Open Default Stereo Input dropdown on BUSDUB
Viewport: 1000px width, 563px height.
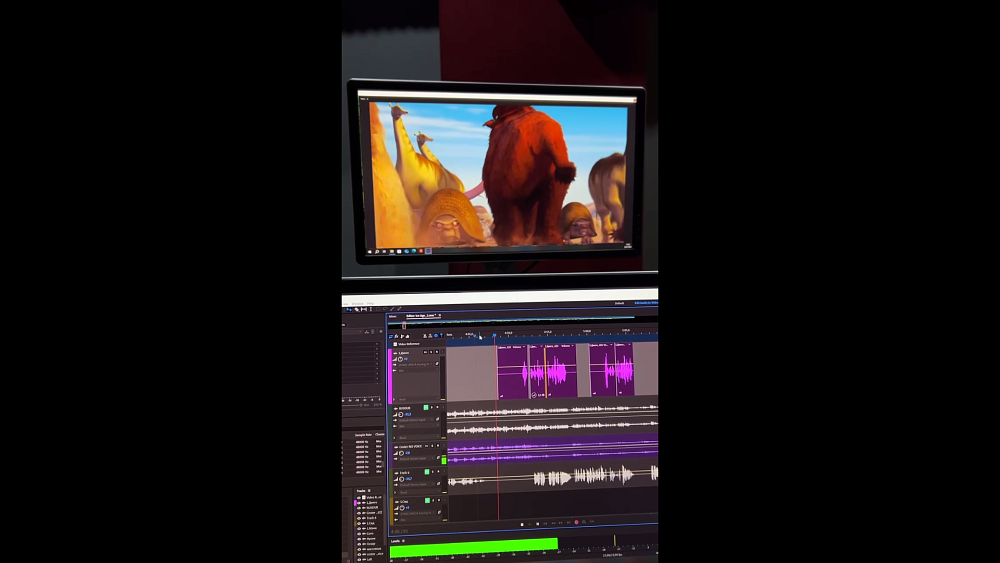pyautogui.click(x=415, y=420)
